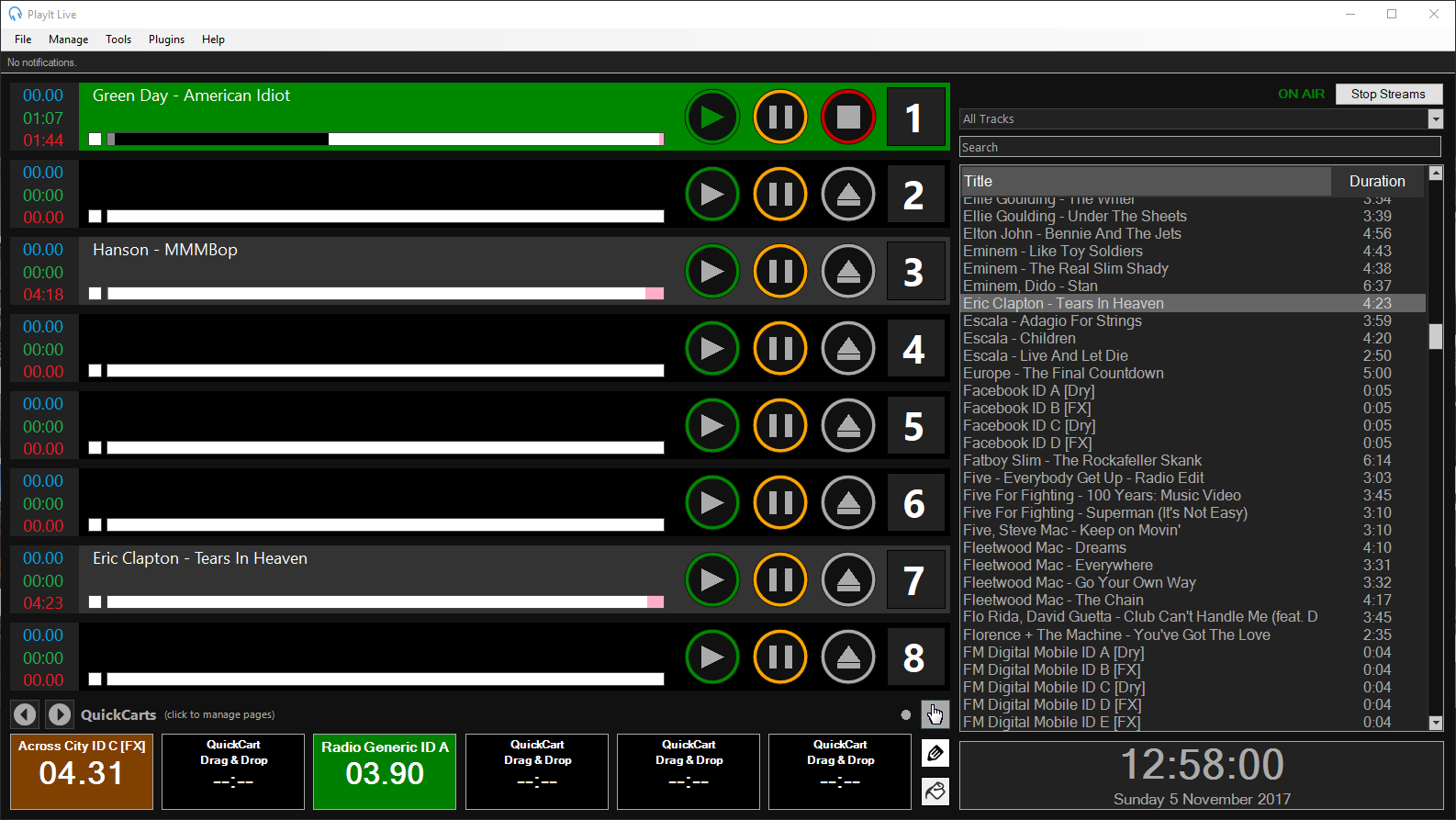
Task: Play player 8
Action: point(711,657)
